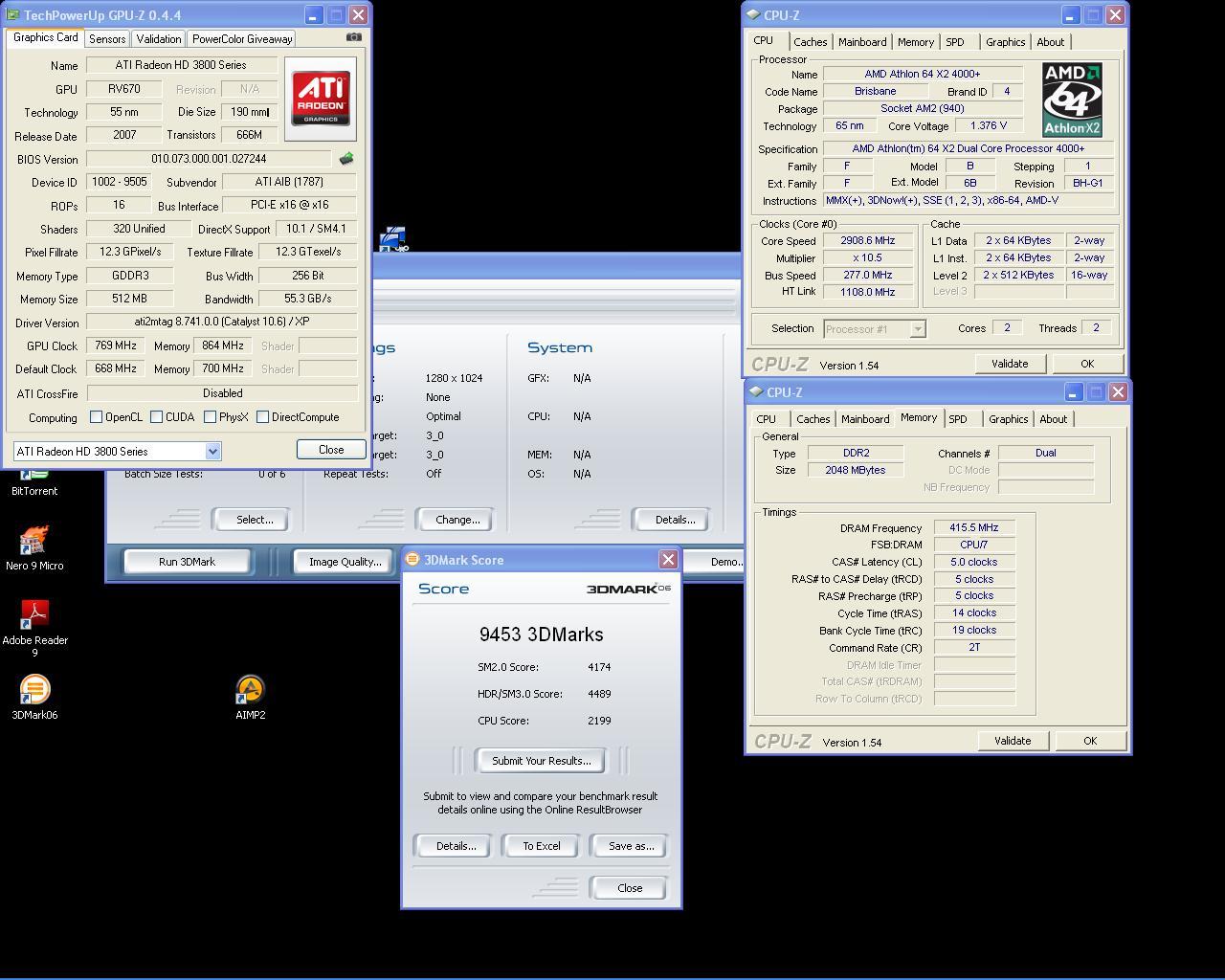Click the GPU-Z Close button
1225x980 pixels.
click(x=330, y=449)
